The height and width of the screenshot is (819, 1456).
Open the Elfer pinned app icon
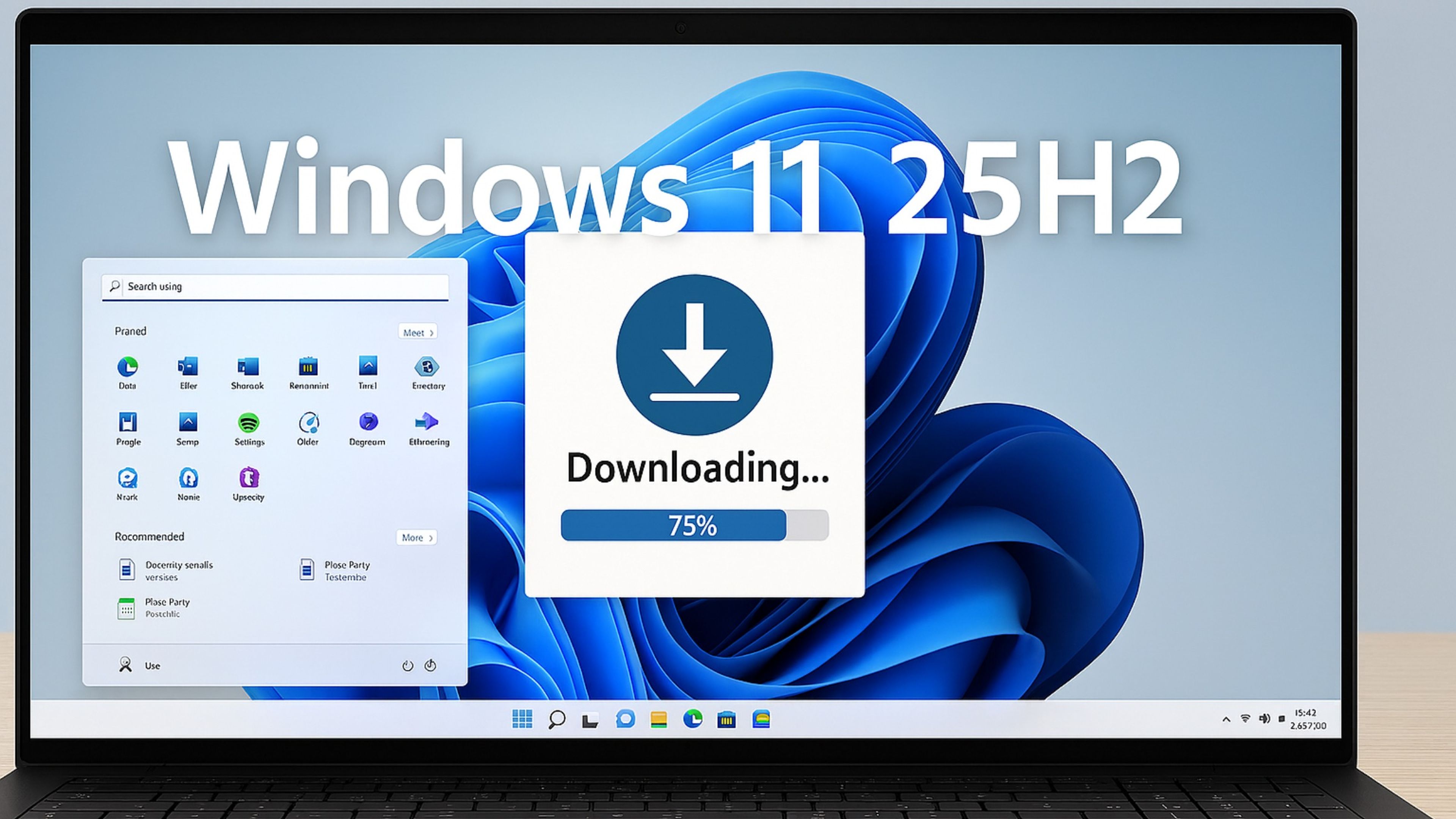188,367
